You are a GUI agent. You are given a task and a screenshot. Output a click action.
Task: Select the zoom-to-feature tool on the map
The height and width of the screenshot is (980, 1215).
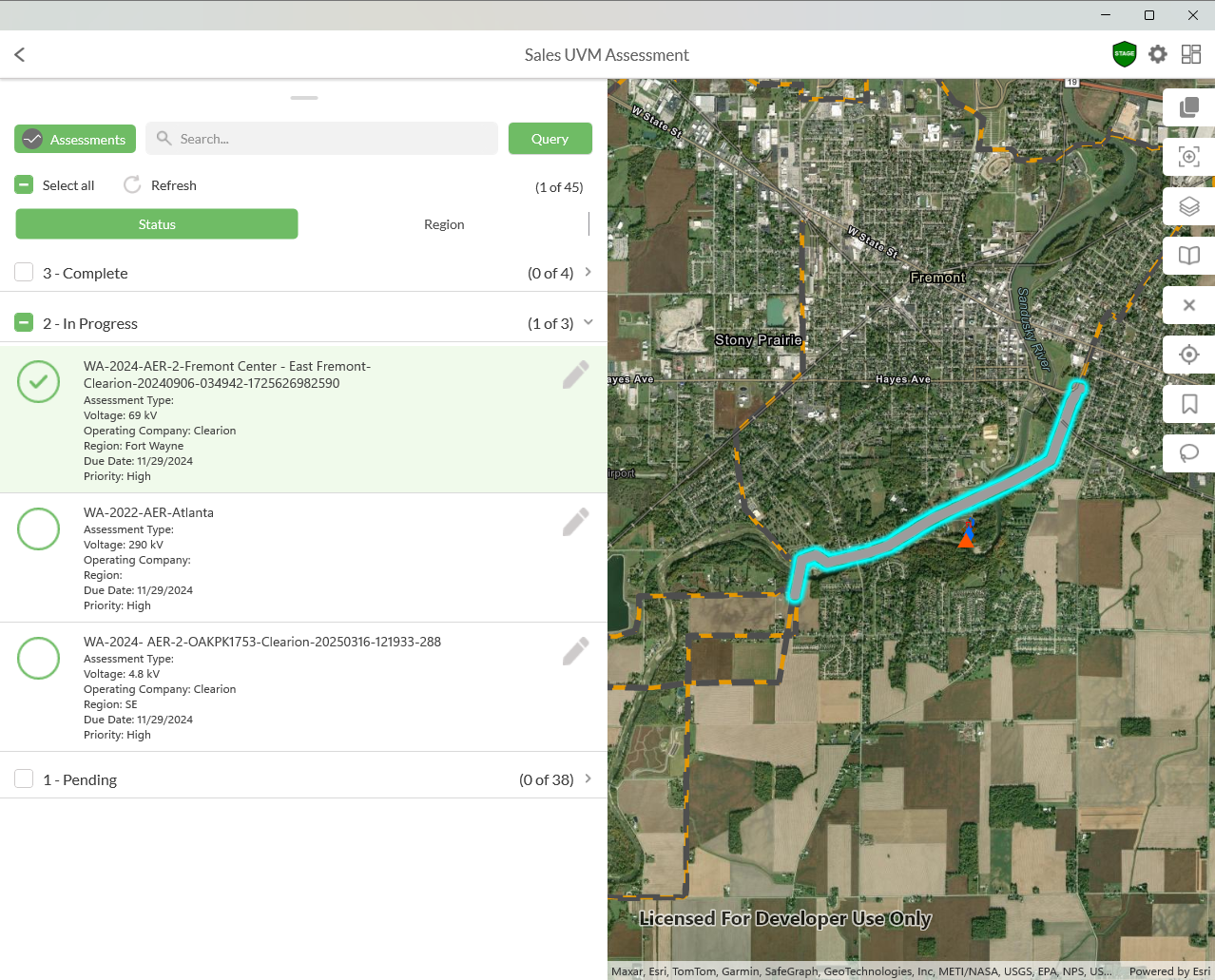[x=1187, y=157]
